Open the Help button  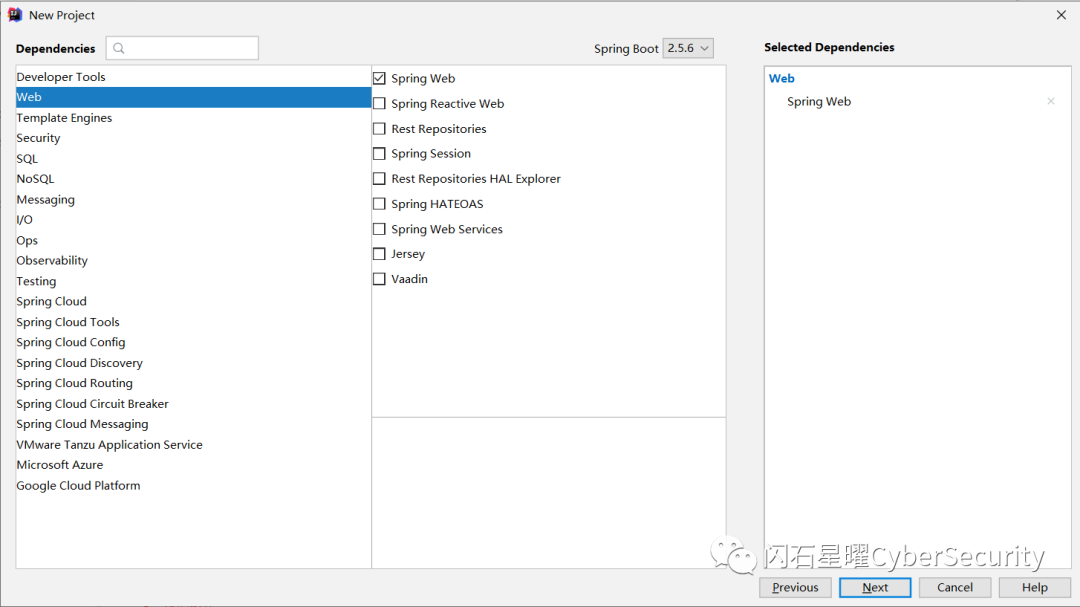pyautogui.click(x=1035, y=588)
